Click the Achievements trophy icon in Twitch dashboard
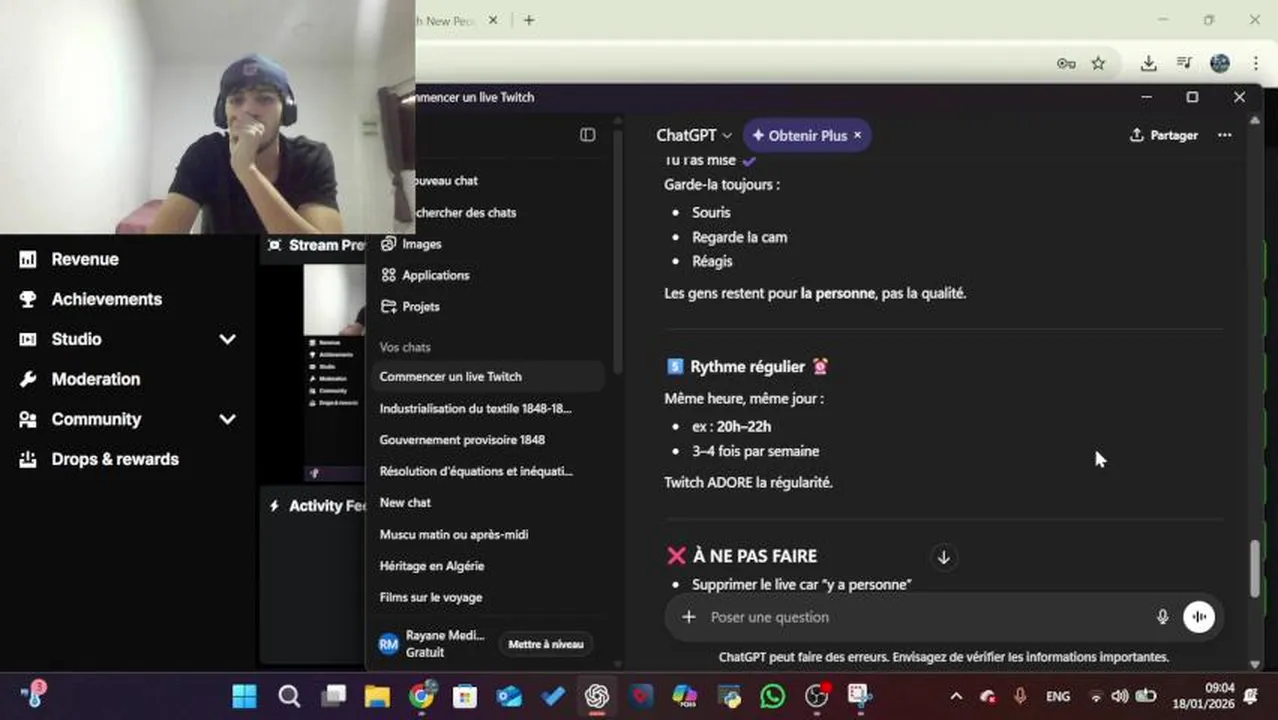 tap(28, 299)
